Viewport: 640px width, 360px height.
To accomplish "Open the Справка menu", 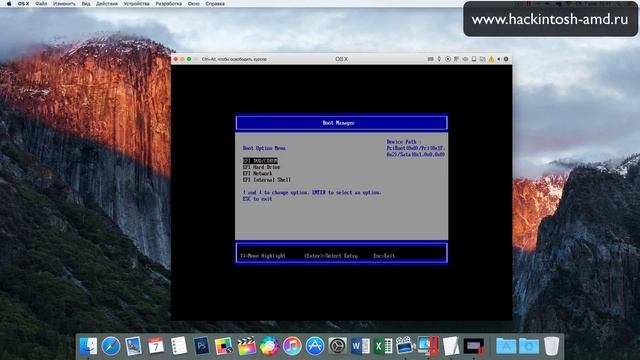I will [215, 4].
